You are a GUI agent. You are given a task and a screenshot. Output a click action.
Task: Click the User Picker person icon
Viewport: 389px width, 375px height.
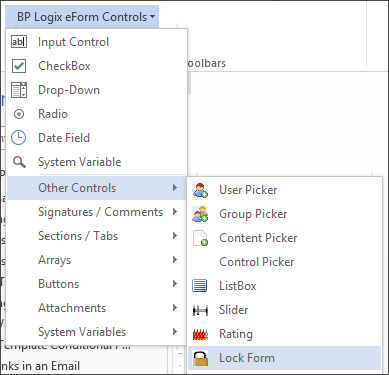200,190
